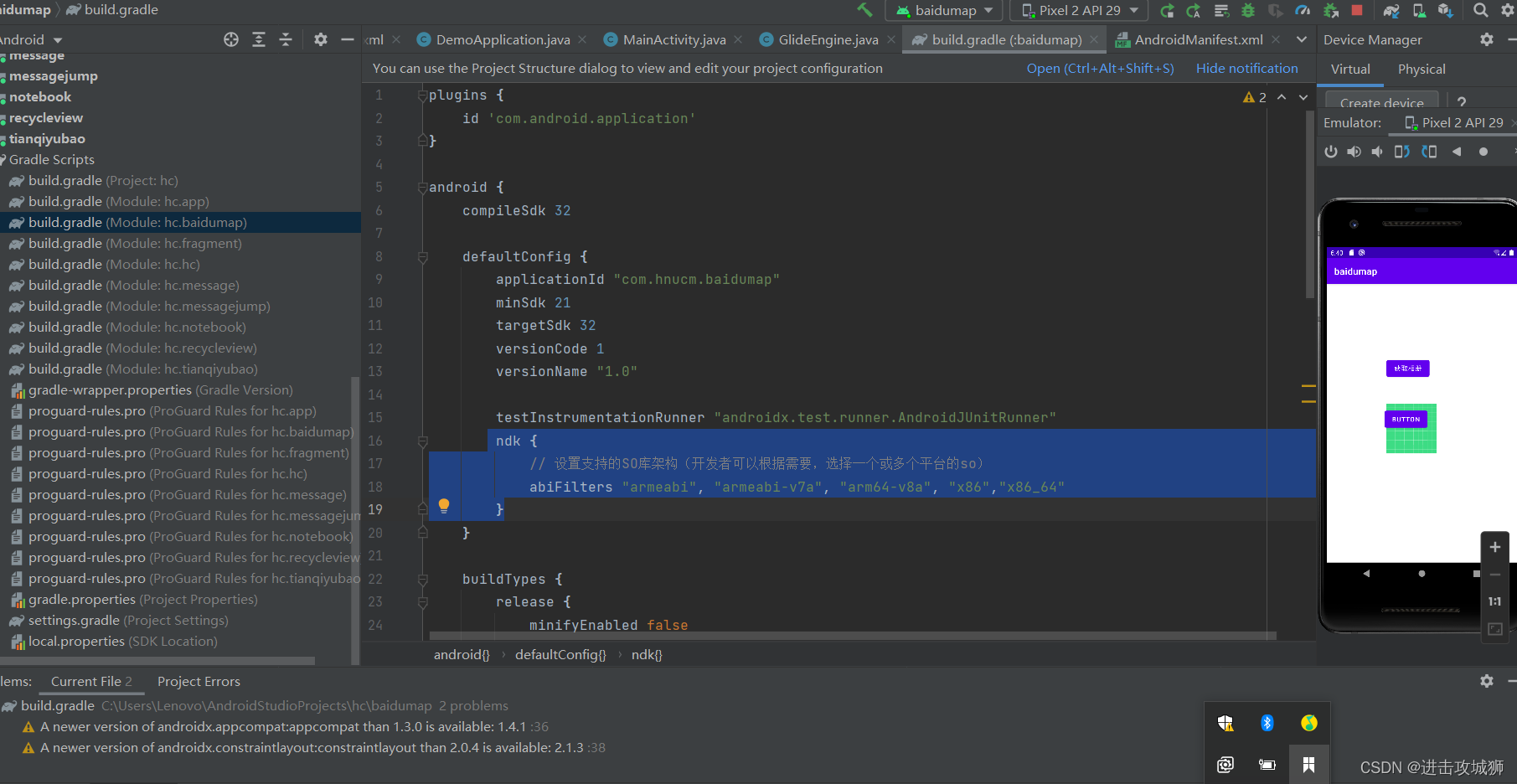Click emulator 1:1 actual size button
This screenshot has height=784, width=1517.
tap(1495, 601)
